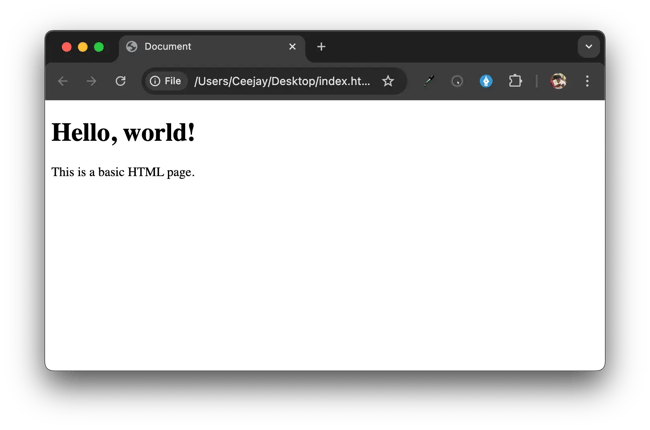The image size is (650, 430).
Task: Expand the tab search chevron dropdown
Action: (x=588, y=47)
